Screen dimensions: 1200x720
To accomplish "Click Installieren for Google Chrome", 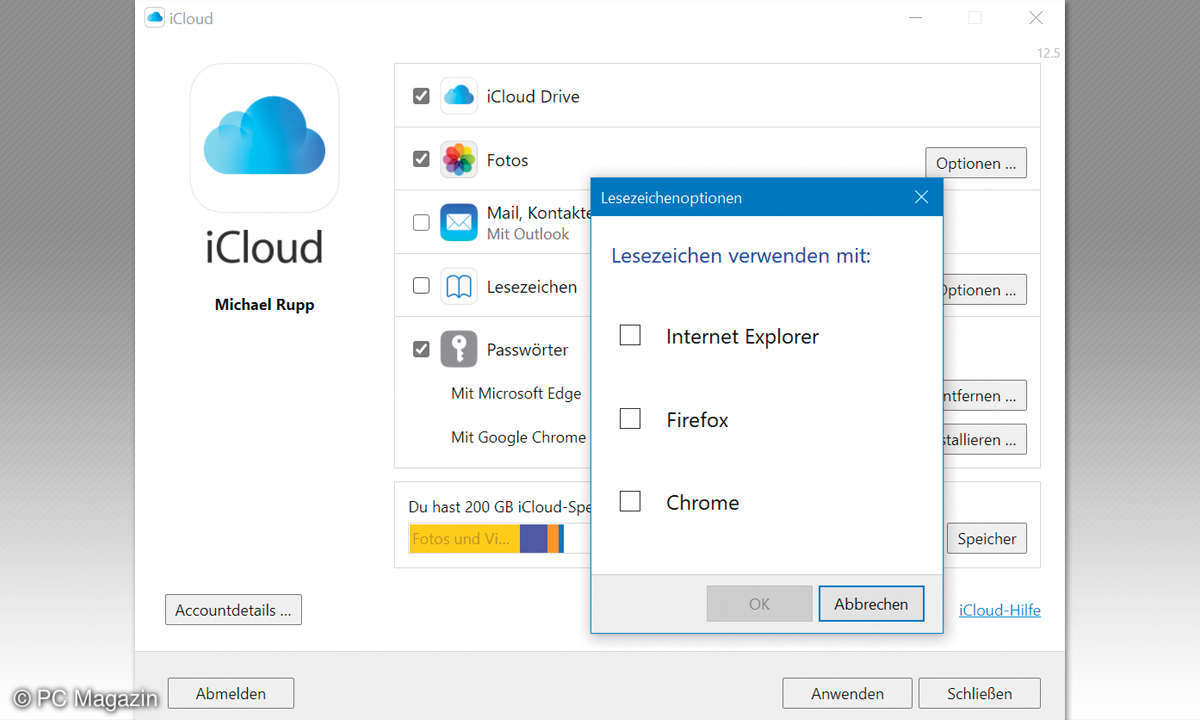I will [x=984, y=439].
